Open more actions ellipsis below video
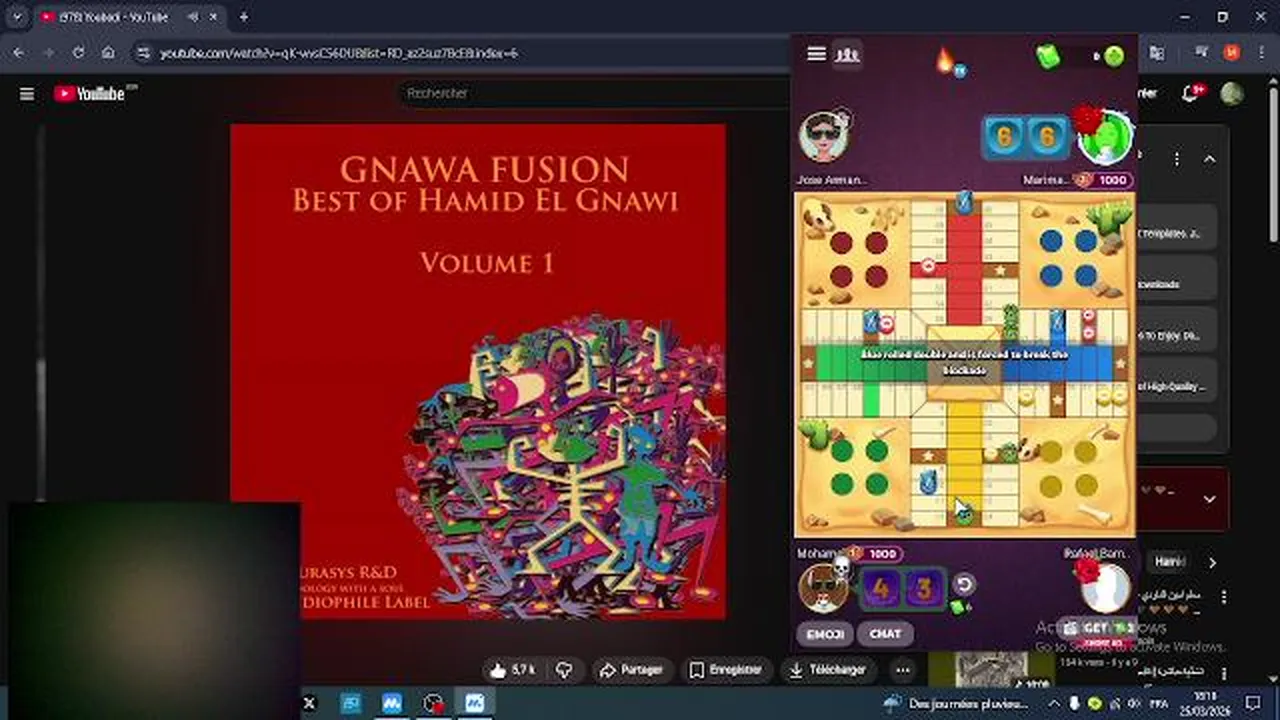 point(903,670)
